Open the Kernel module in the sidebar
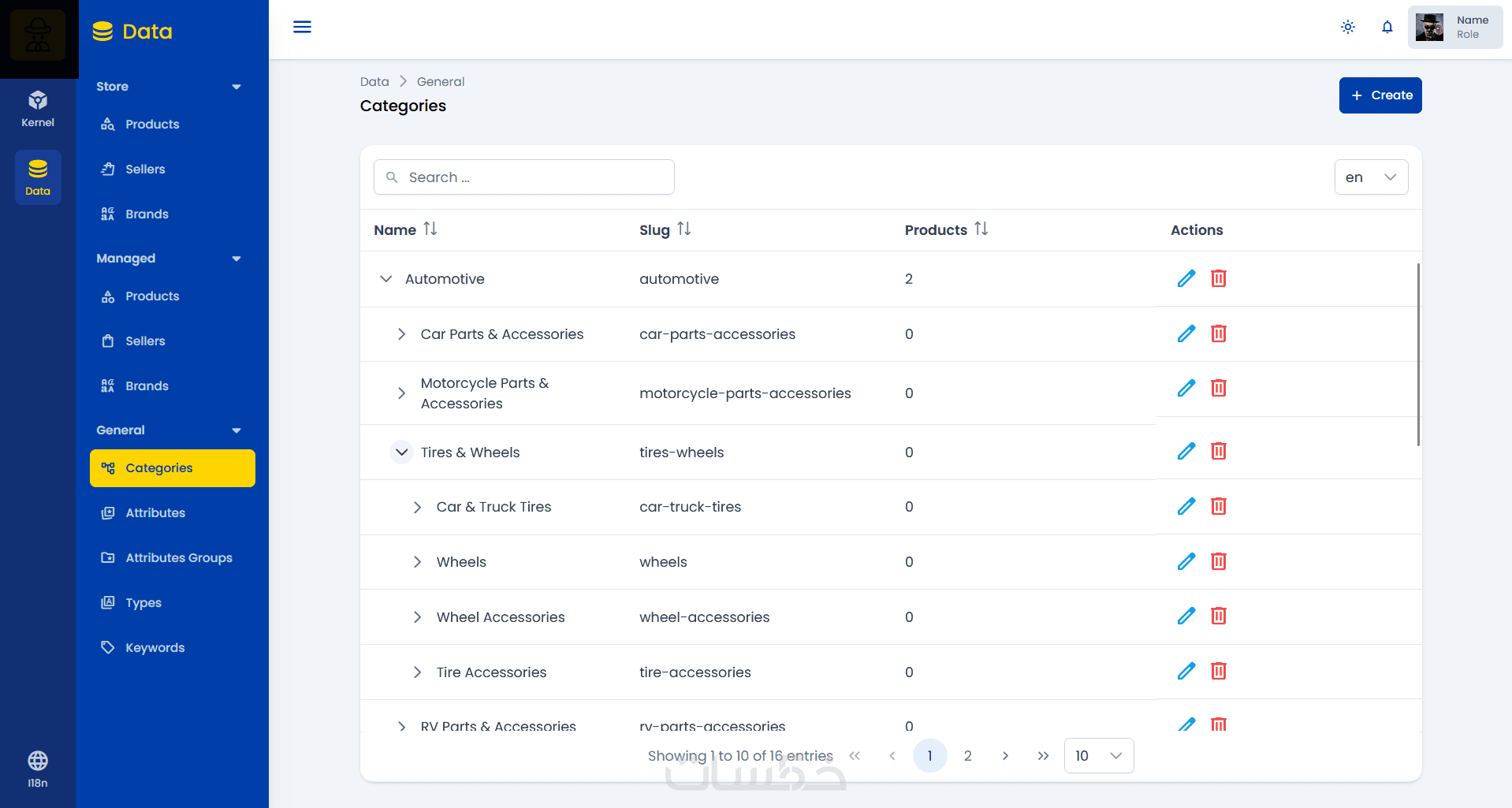The width and height of the screenshot is (1512, 808). (38, 109)
